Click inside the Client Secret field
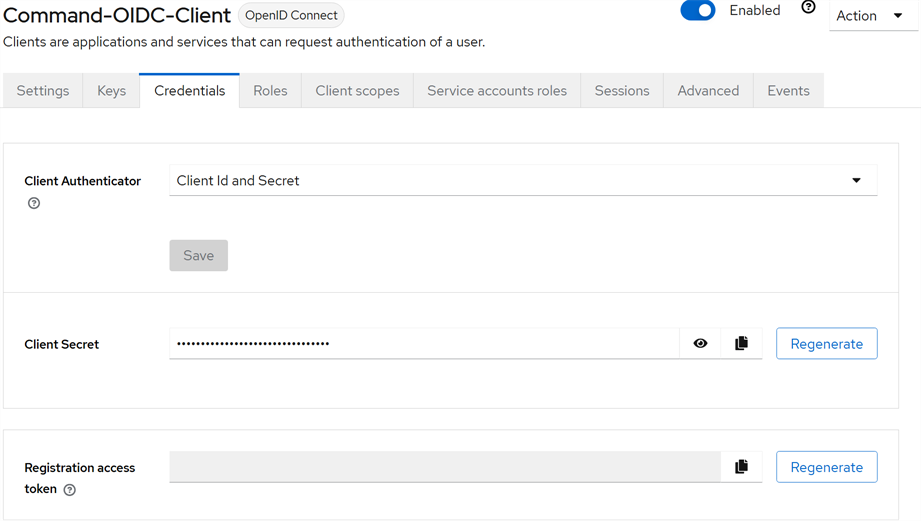This screenshot has height=521, width=921. (x=423, y=343)
